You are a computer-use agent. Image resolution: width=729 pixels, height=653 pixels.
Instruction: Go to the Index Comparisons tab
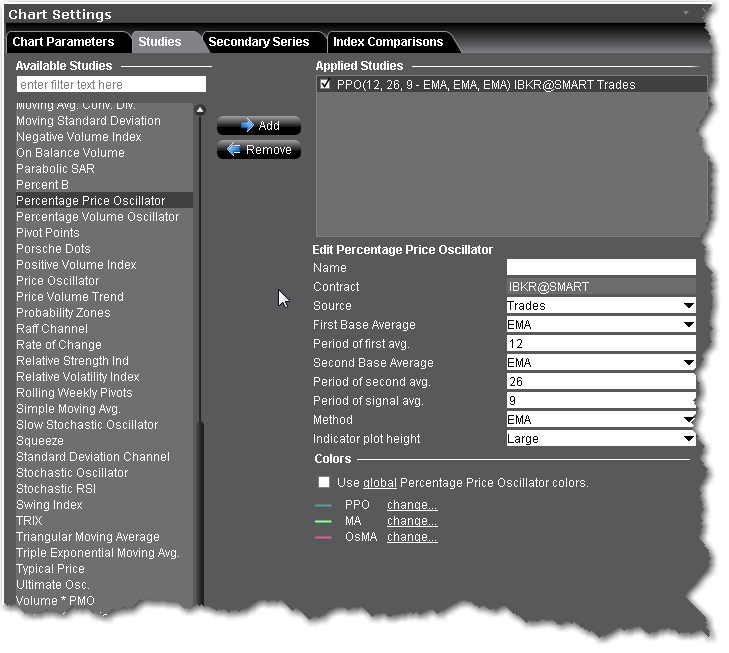click(x=387, y=42)
